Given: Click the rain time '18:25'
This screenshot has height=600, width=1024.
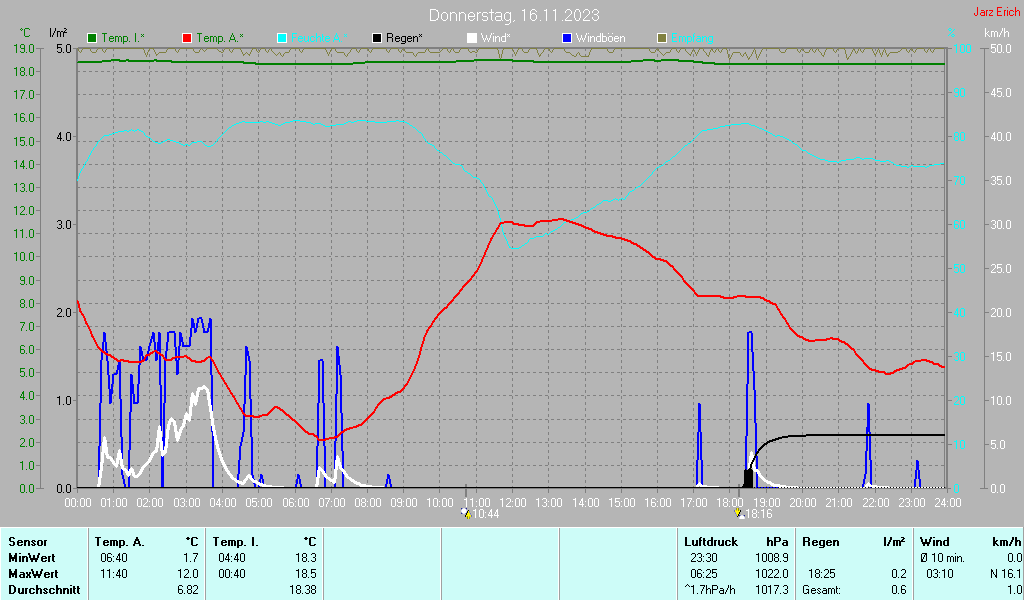Looking at the screenshot, I should pos(822,574).
